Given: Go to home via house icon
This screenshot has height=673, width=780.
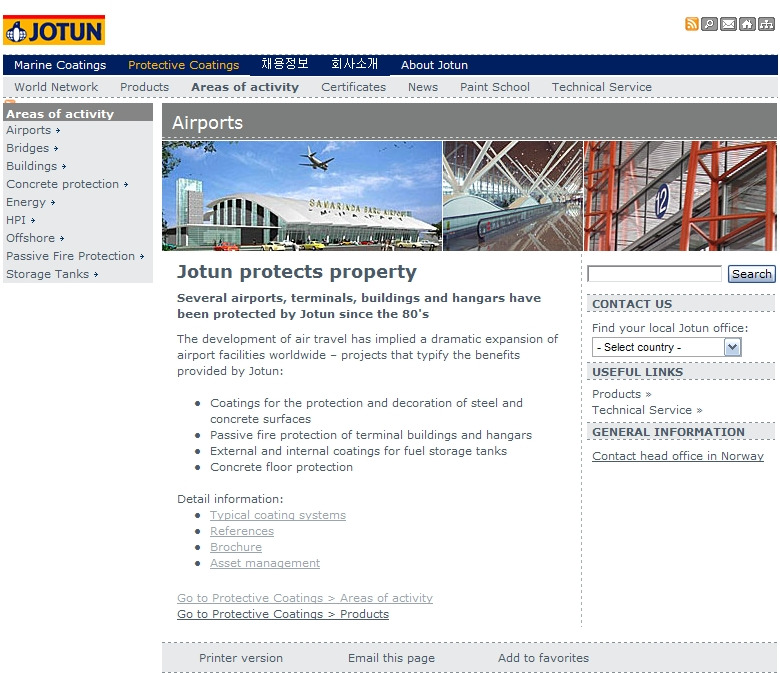Looking at the screenshot, I should coord(747,24).
